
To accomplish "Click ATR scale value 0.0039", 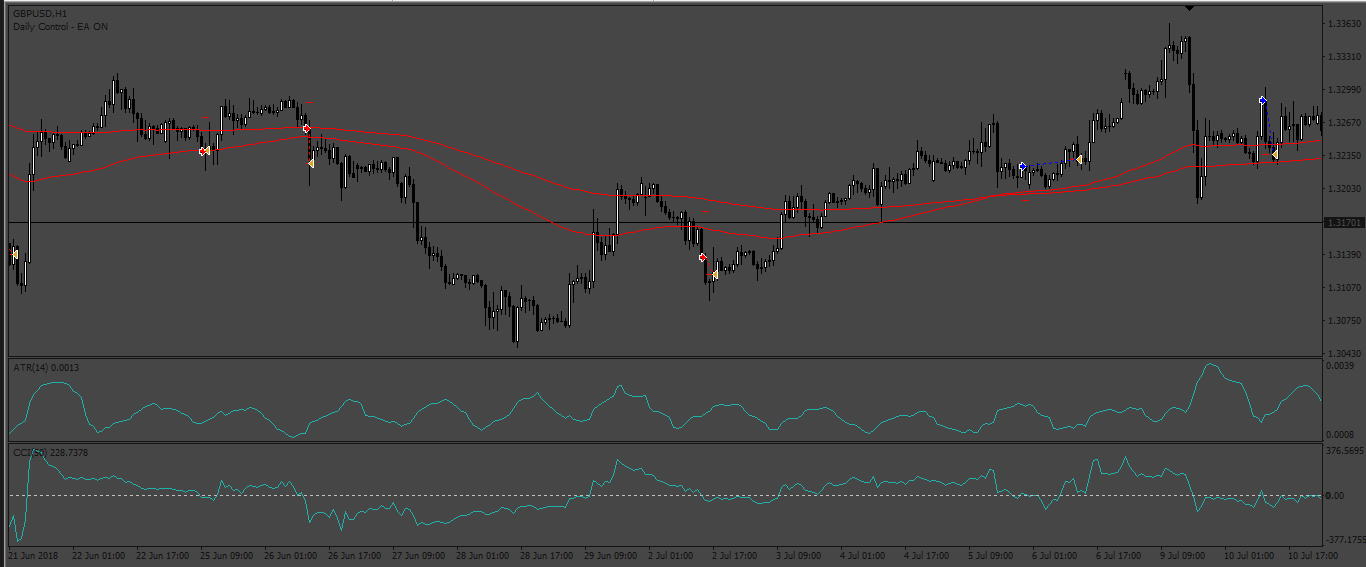I will (x=1341, y=367).
